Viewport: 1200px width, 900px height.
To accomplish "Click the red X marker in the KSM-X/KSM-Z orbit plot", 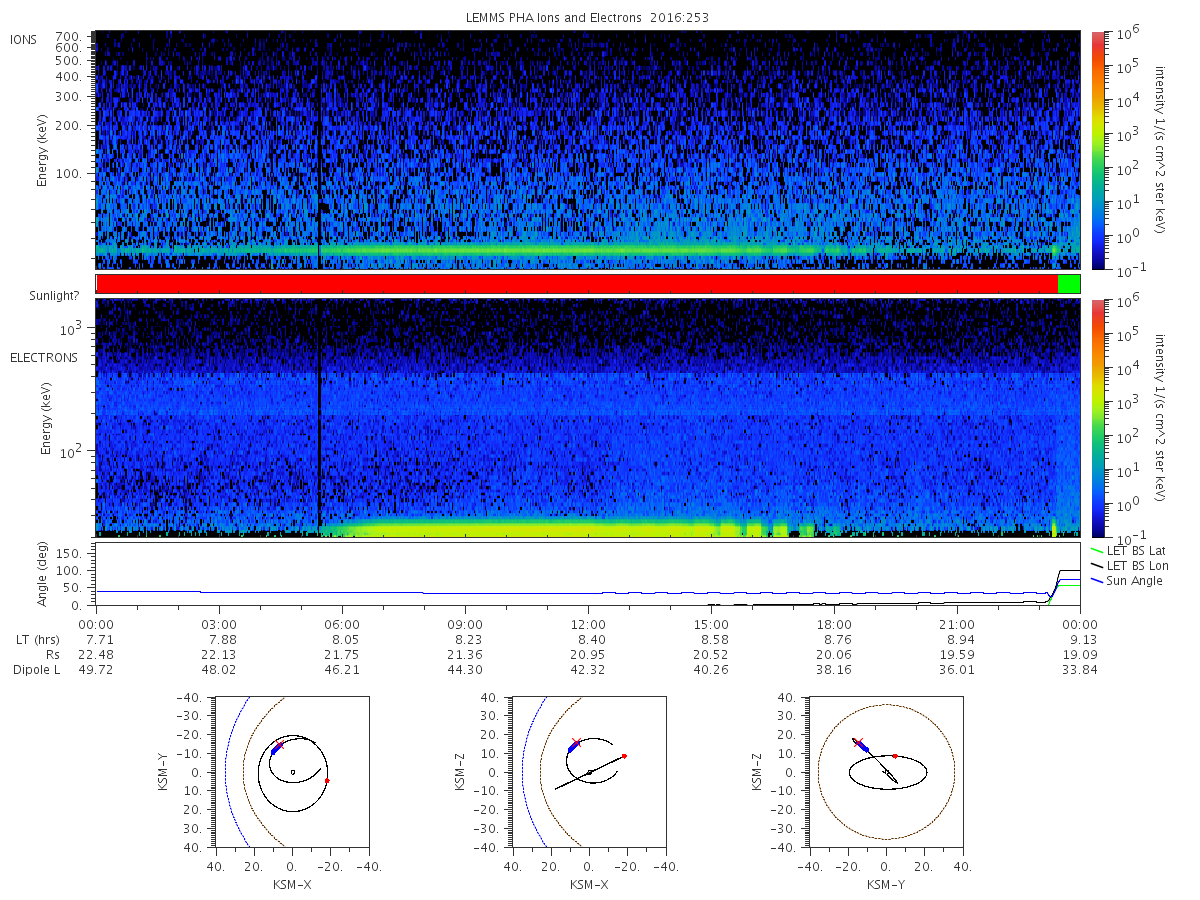I will [x=576, y=743].
